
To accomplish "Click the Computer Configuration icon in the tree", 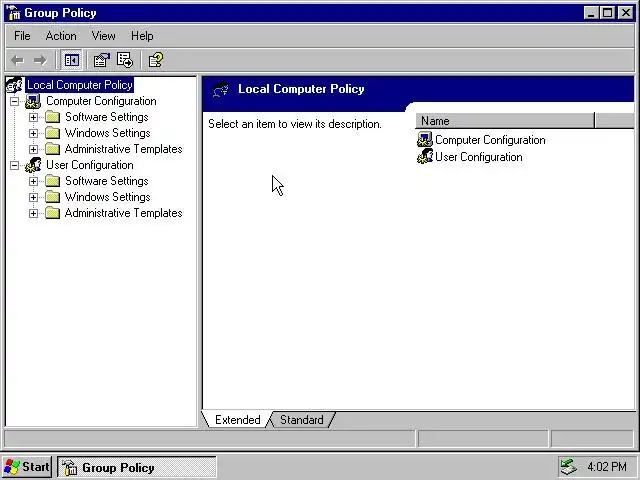I will [x=33, y=101].
